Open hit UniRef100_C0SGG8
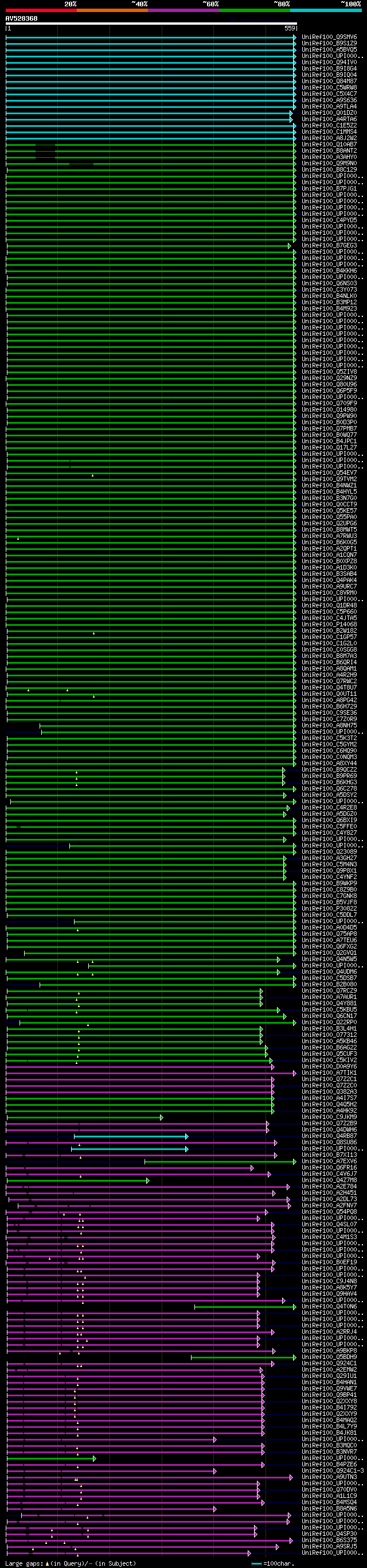Viewport: 367px width, 1568px height. [329, 649]
